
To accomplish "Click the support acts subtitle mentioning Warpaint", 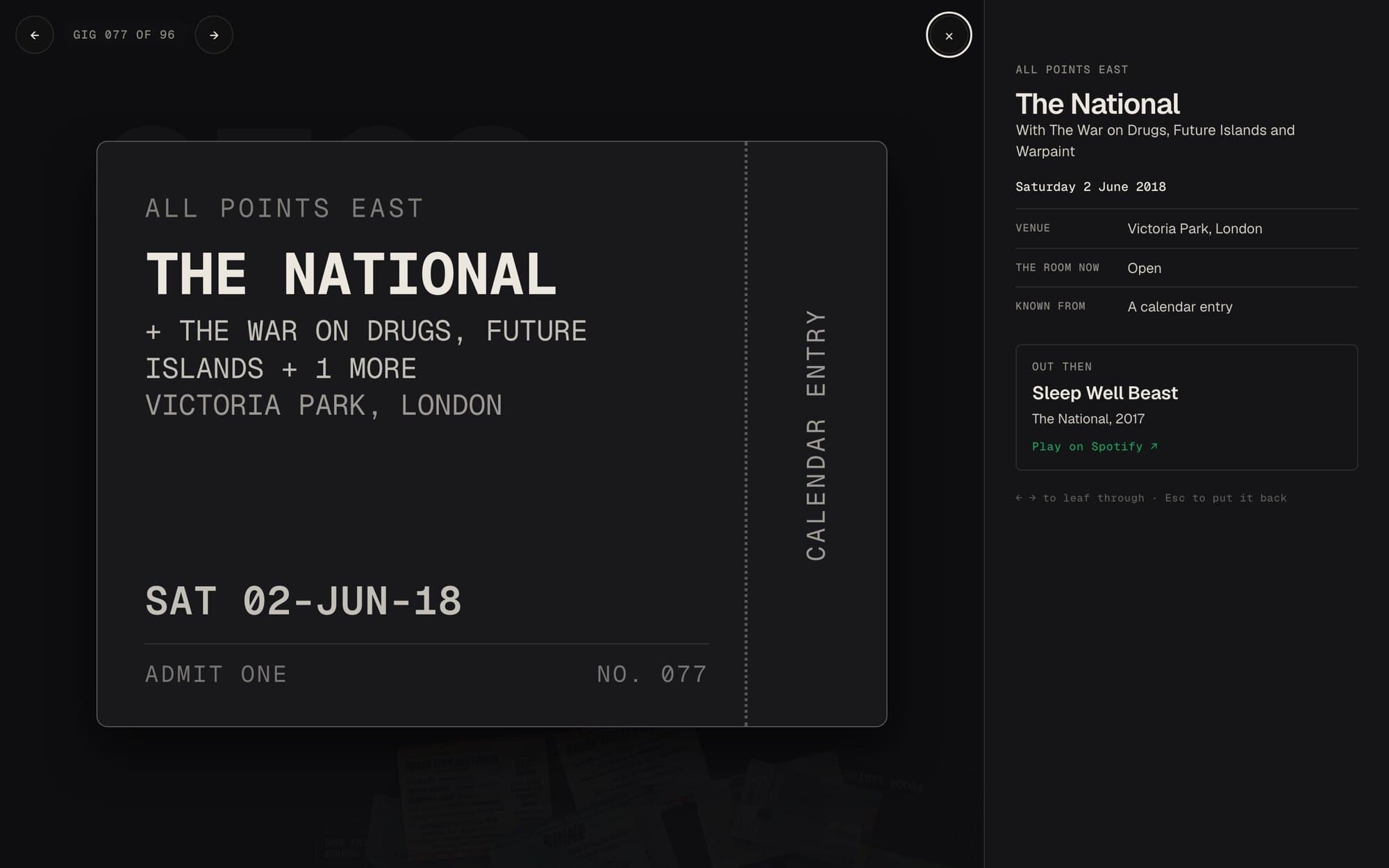I will click(x=1155, y=140).
